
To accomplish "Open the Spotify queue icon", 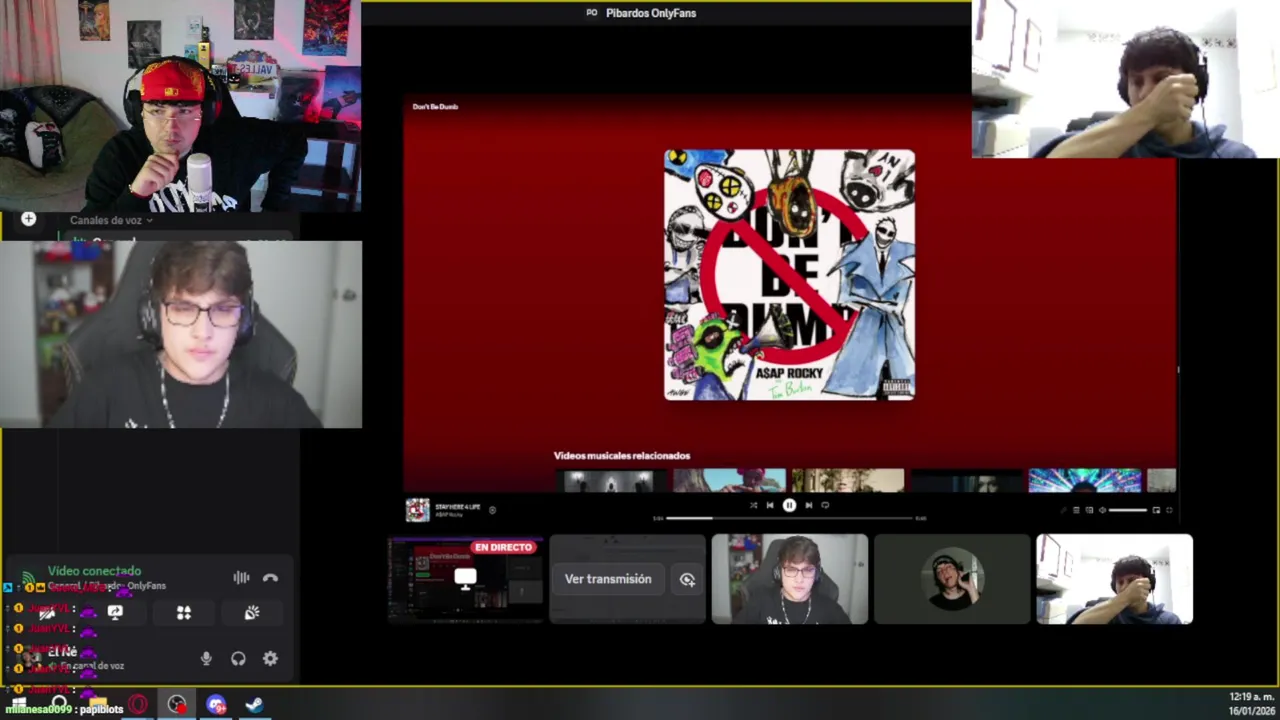I will [1076, 510].
